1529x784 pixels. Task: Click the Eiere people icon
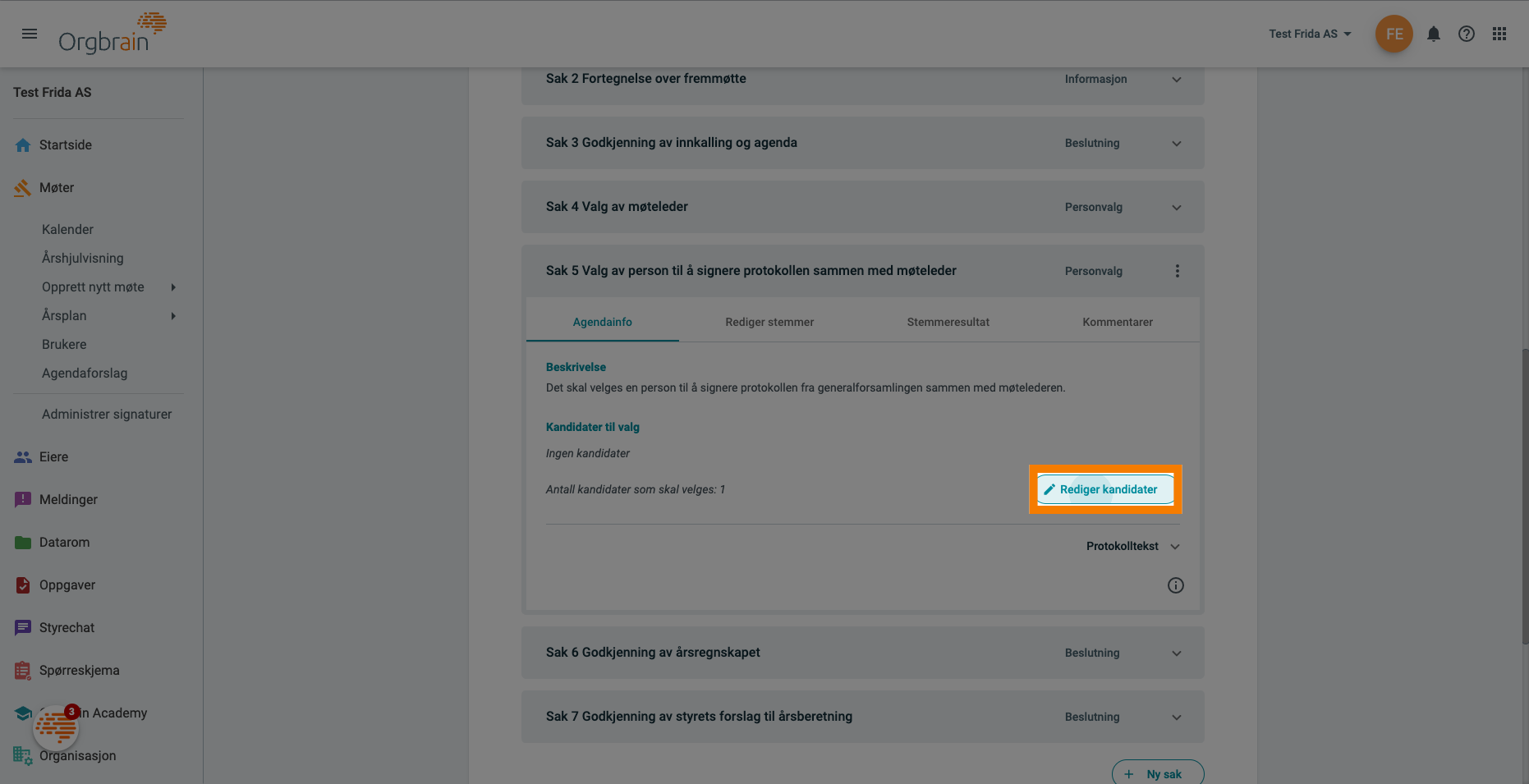pyautogui.click(x=23, y=457)
